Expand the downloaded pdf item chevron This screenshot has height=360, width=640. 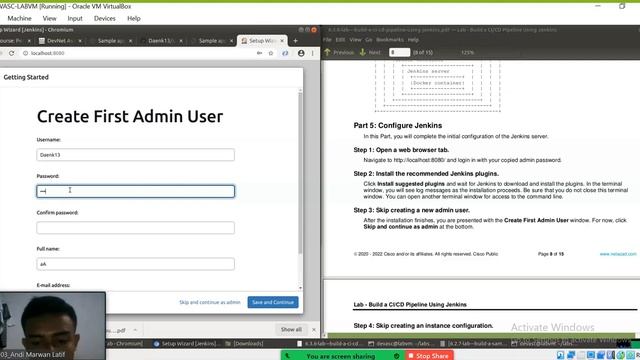pos(135,330)
